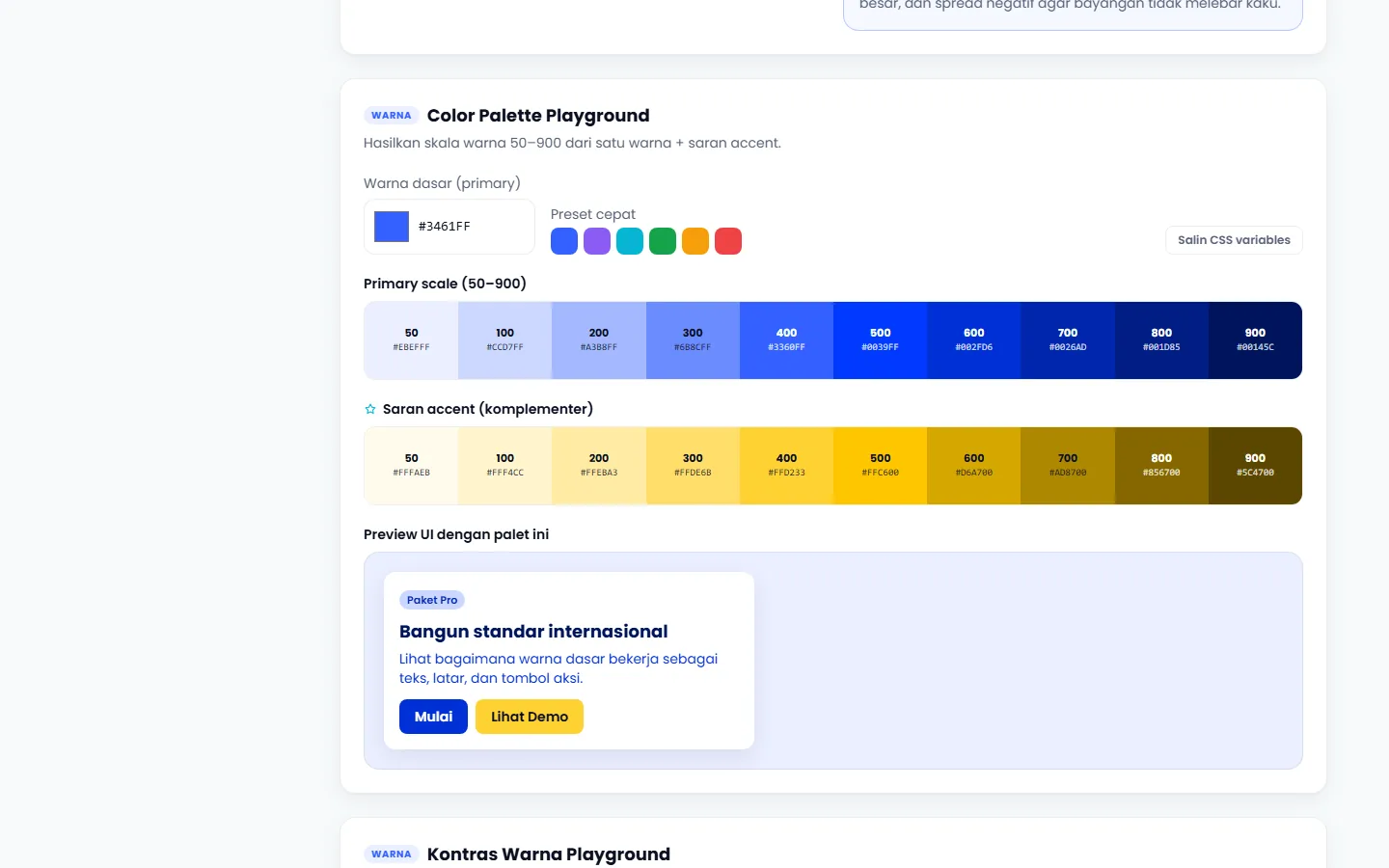Click the Primary scale (50–900) label
The image size is (1389, 868).
tap(445, 284)
